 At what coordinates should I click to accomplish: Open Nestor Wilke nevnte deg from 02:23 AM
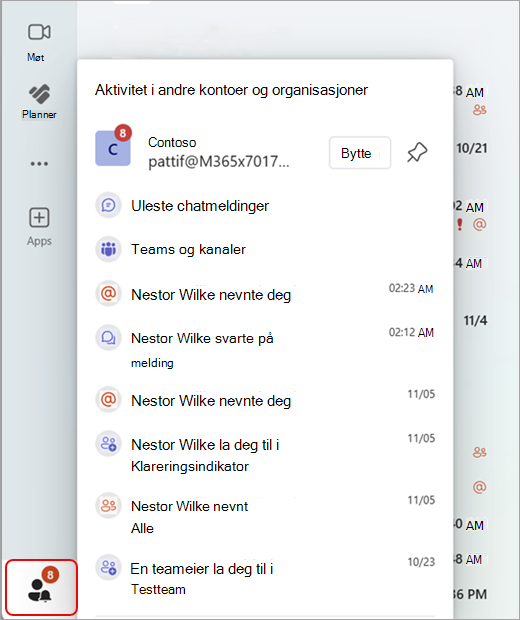pos(264,295)
